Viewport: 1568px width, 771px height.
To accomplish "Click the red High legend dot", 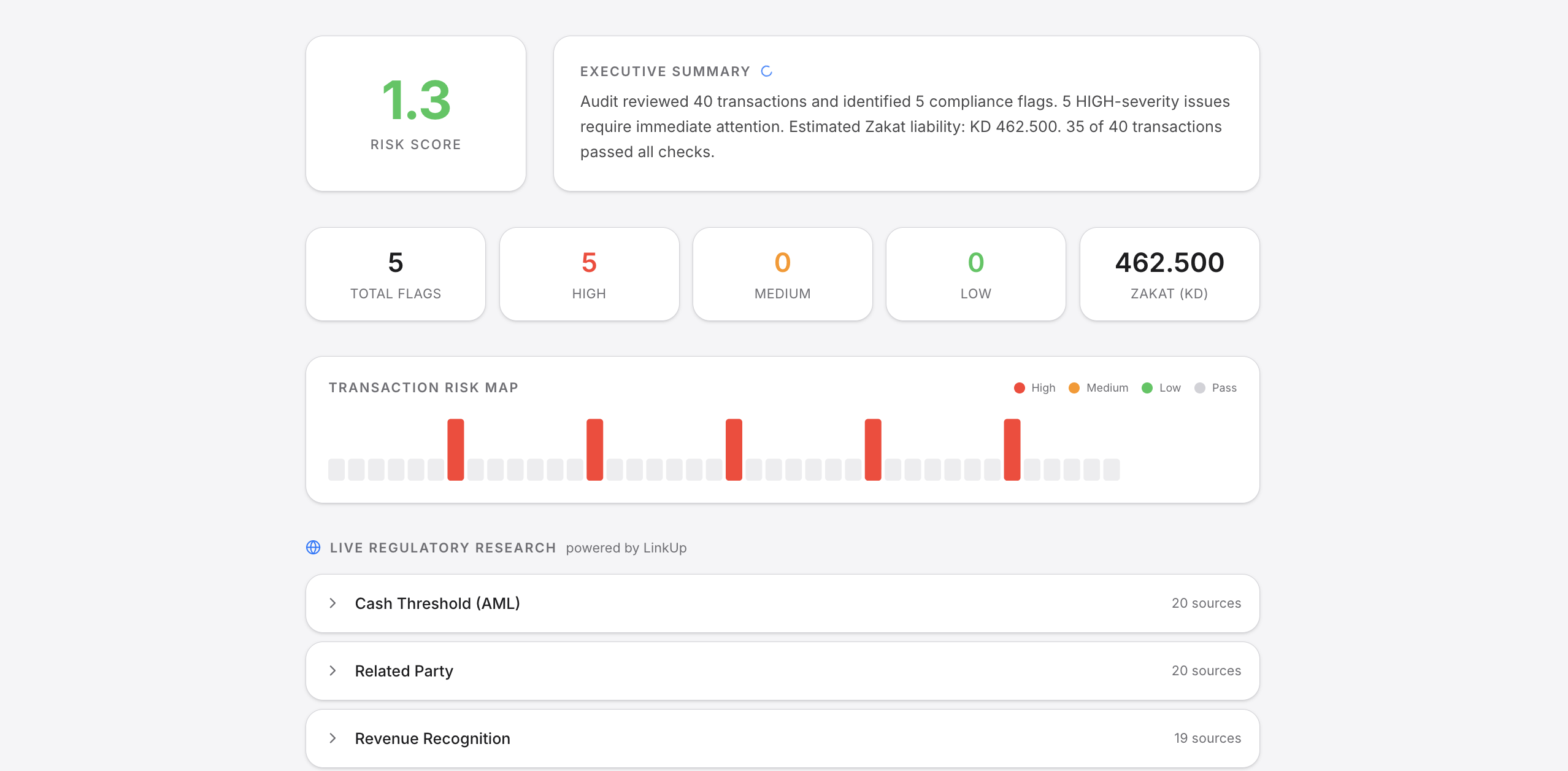I will 1019,388.
